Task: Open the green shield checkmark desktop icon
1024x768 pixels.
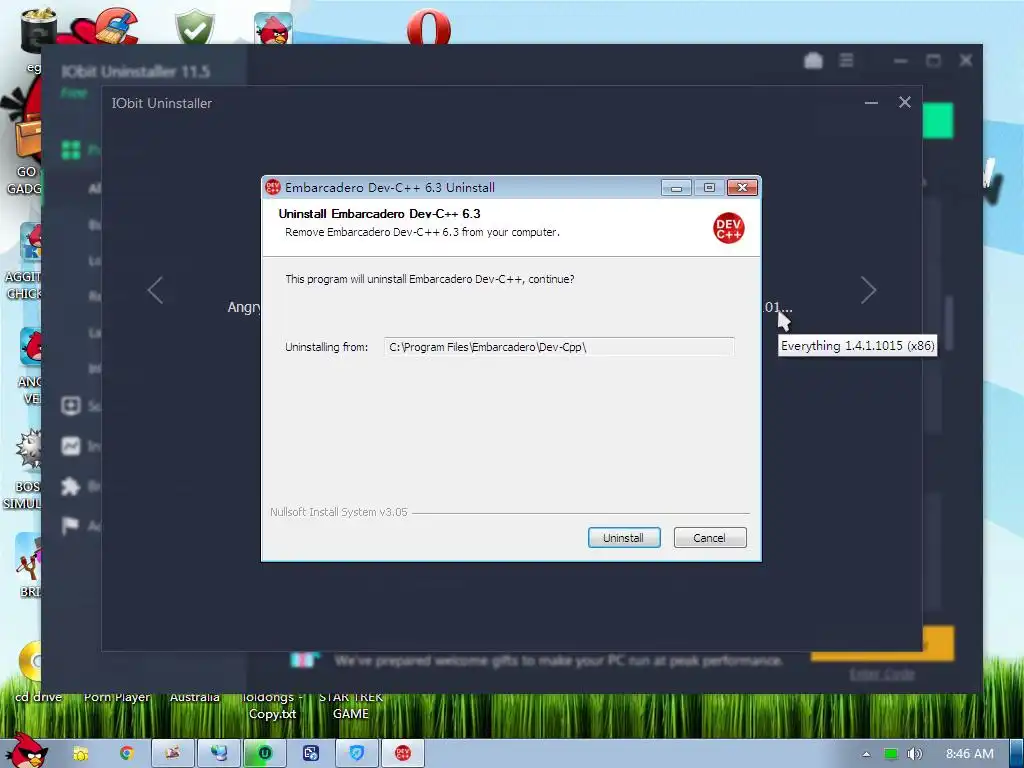Action: tap(195, 27)
